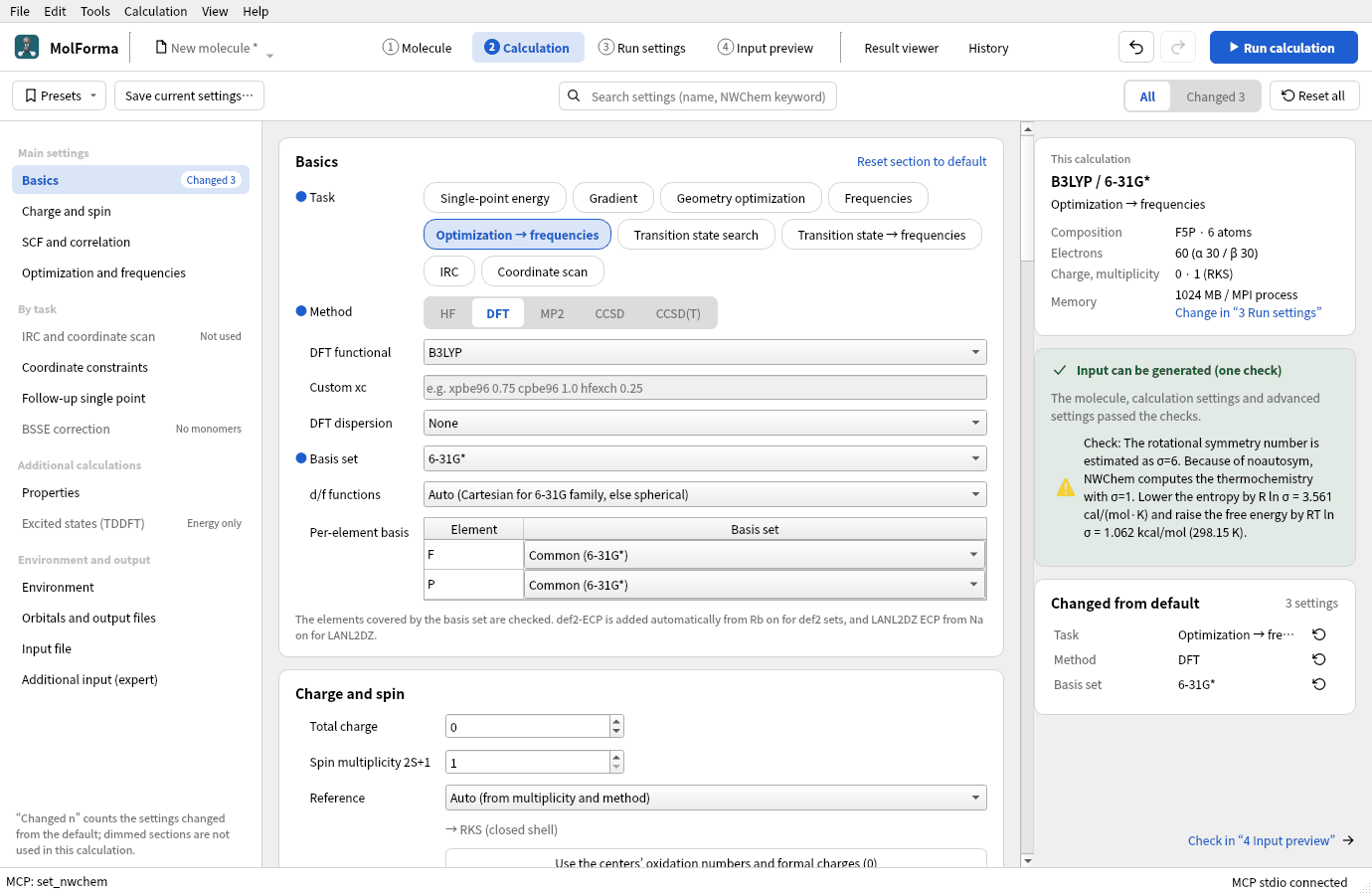This screenshot has width=1372, height=895.
Task: Open the Result viewer tab
Action: click(902, 48)
